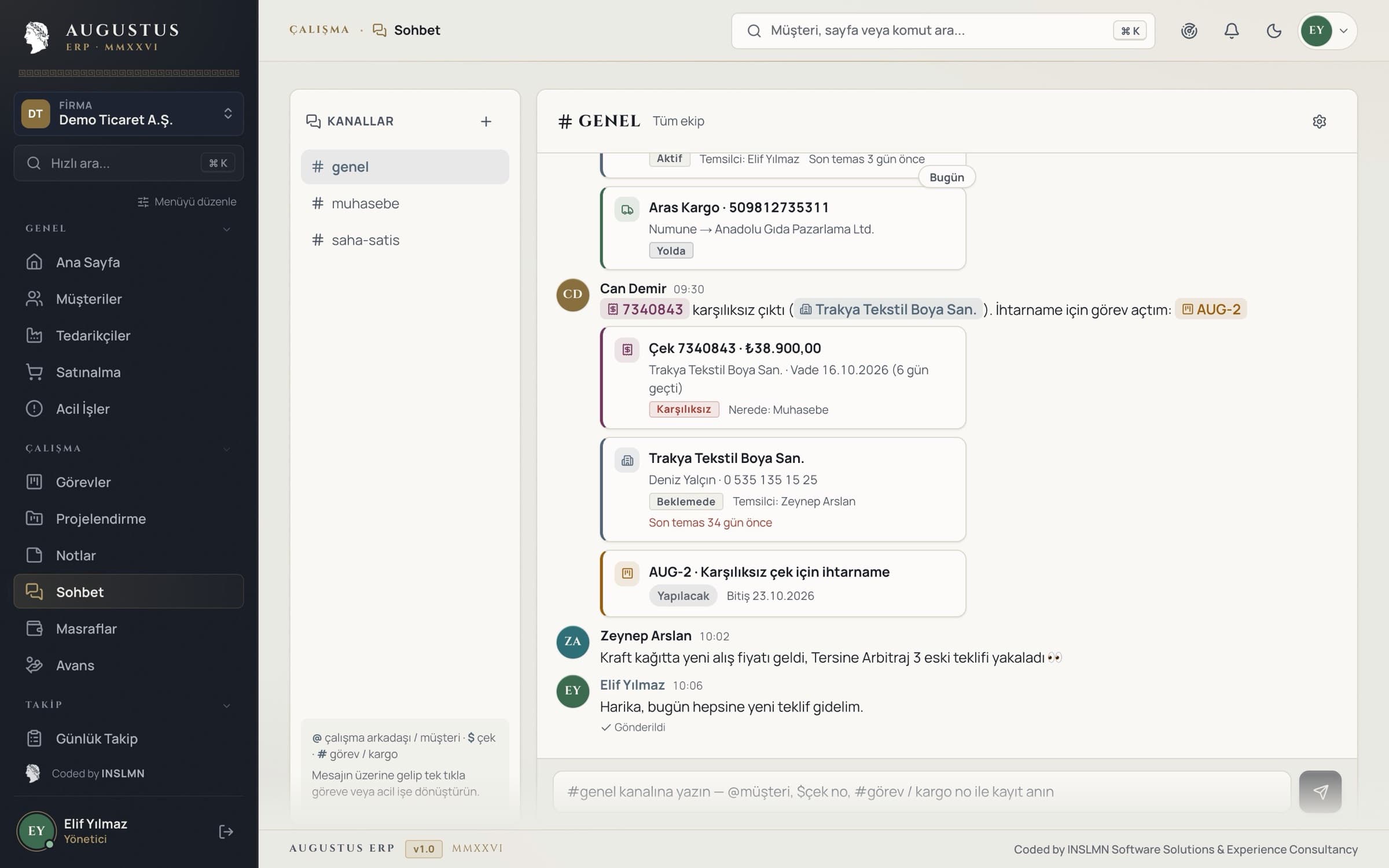Open Acil İşler
The height and width of the screenshot is (868, 1389).
(128, 409)
